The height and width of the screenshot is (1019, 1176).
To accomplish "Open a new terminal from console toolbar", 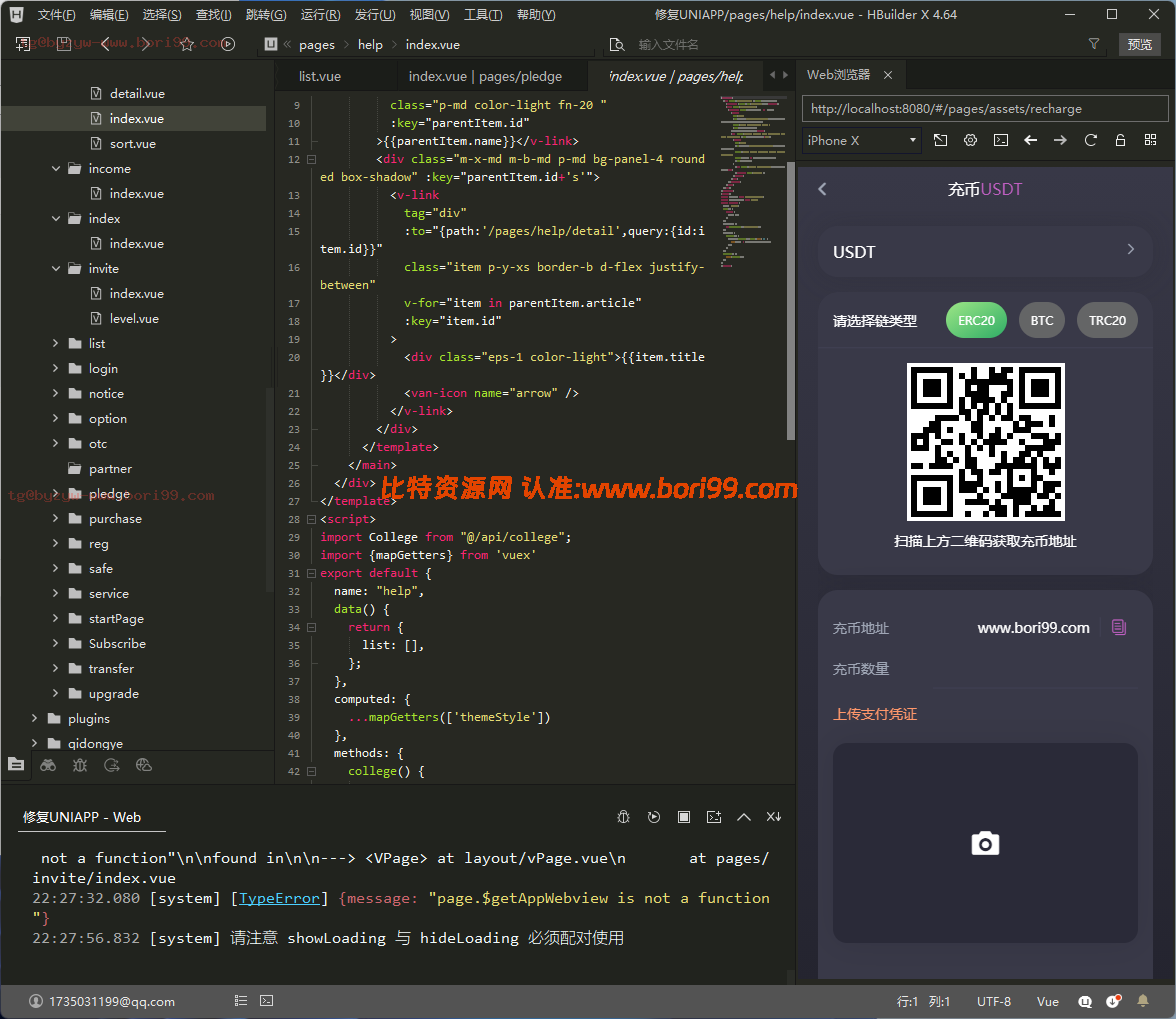I will tap(714, 817).
